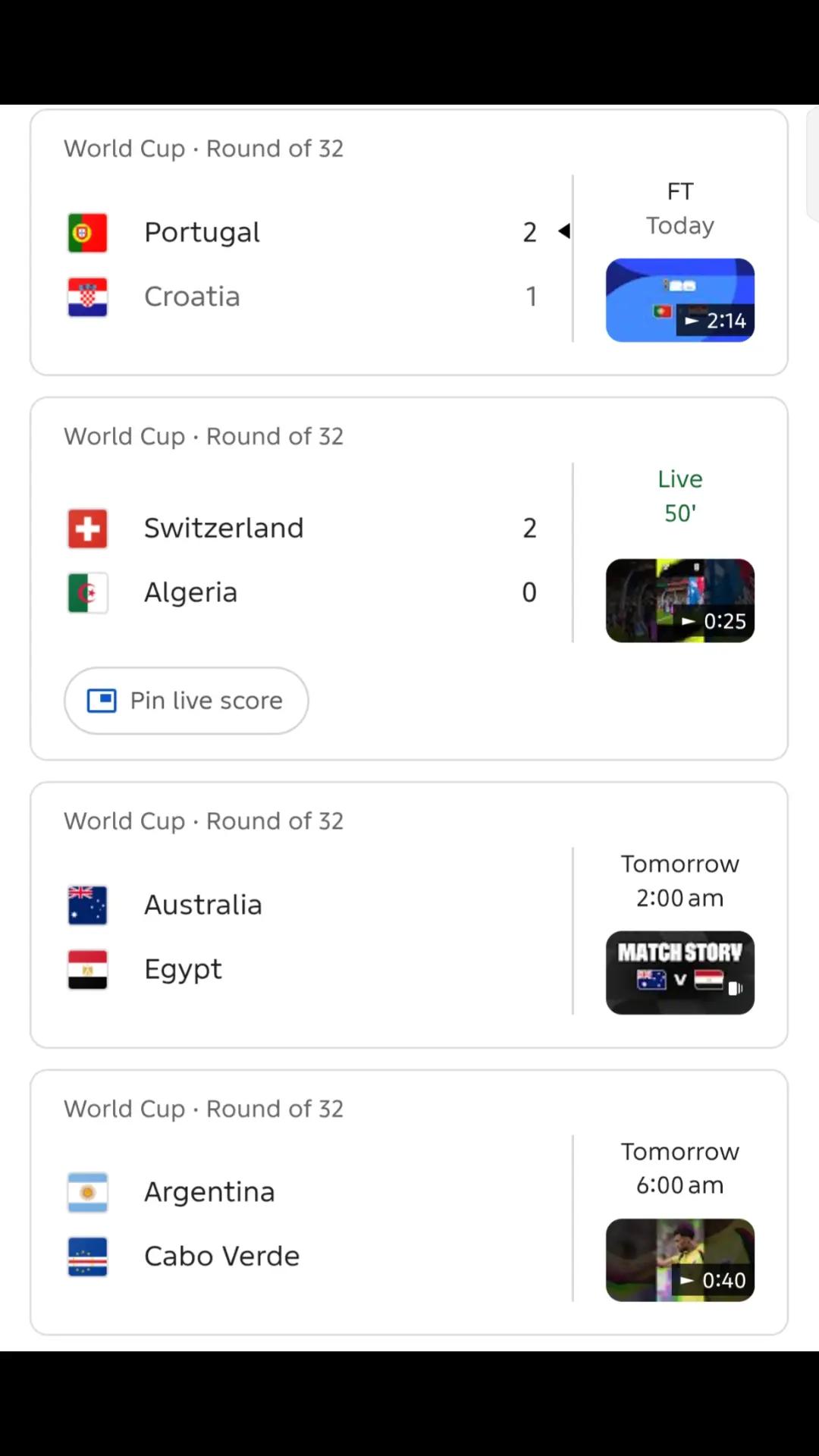Tap the Switzerland flag icon

point(87,528)
